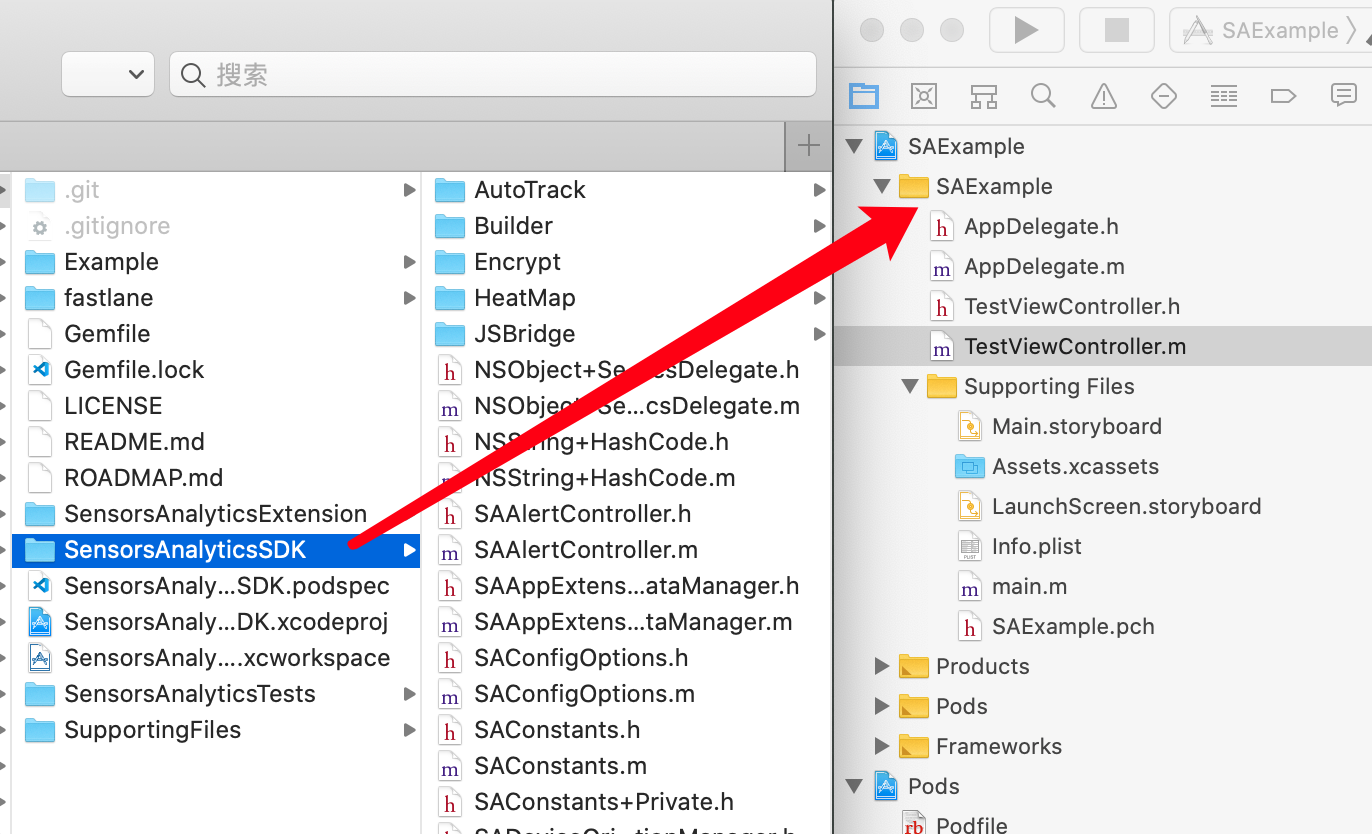Select TestViewController.m in the navigator
Image resolution: width=1372 pixels, height=834 pixels.
click(x=1073, y=346)
